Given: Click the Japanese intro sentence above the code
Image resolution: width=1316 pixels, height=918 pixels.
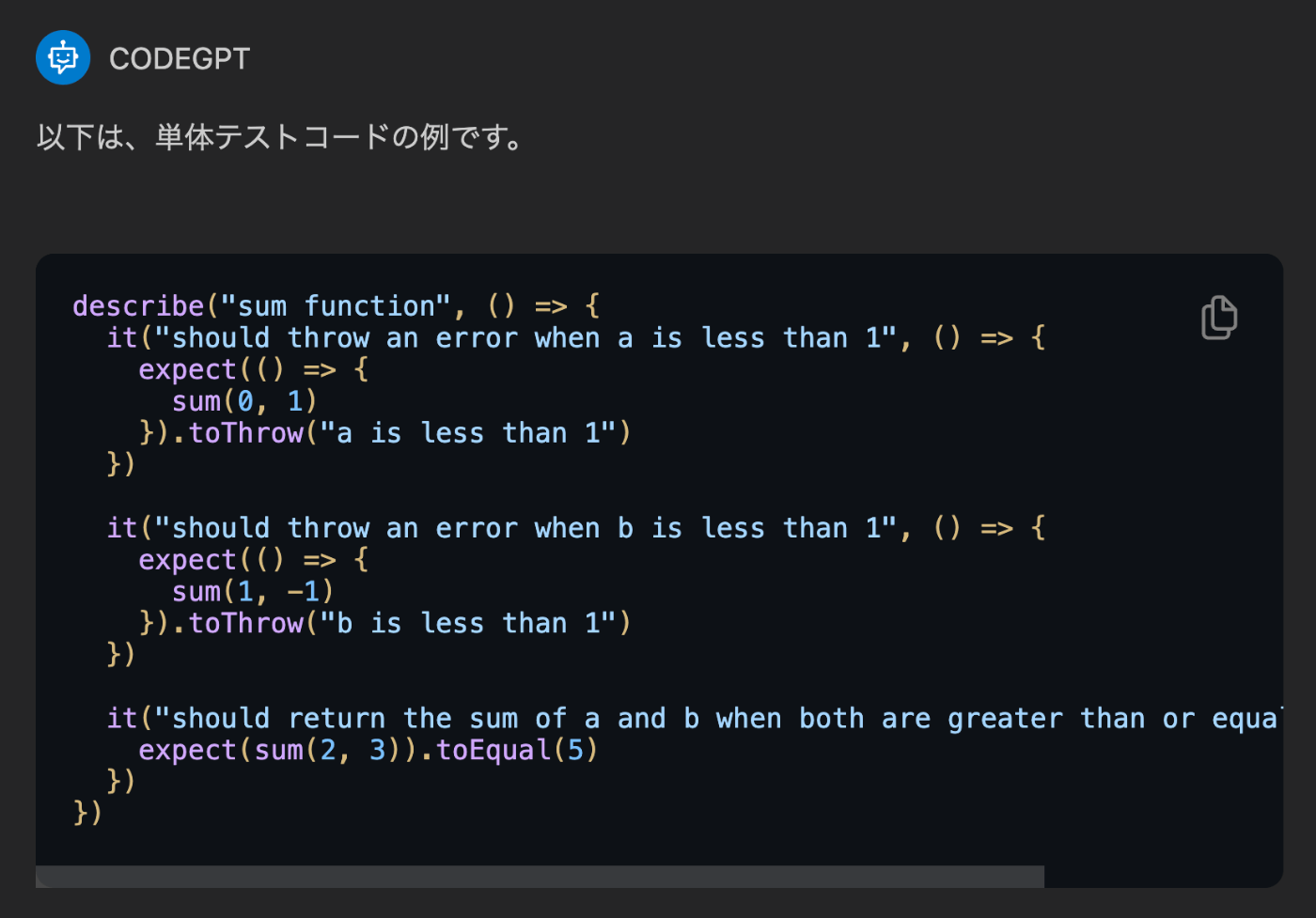Looking at the screenshot, I should point(279,137).
